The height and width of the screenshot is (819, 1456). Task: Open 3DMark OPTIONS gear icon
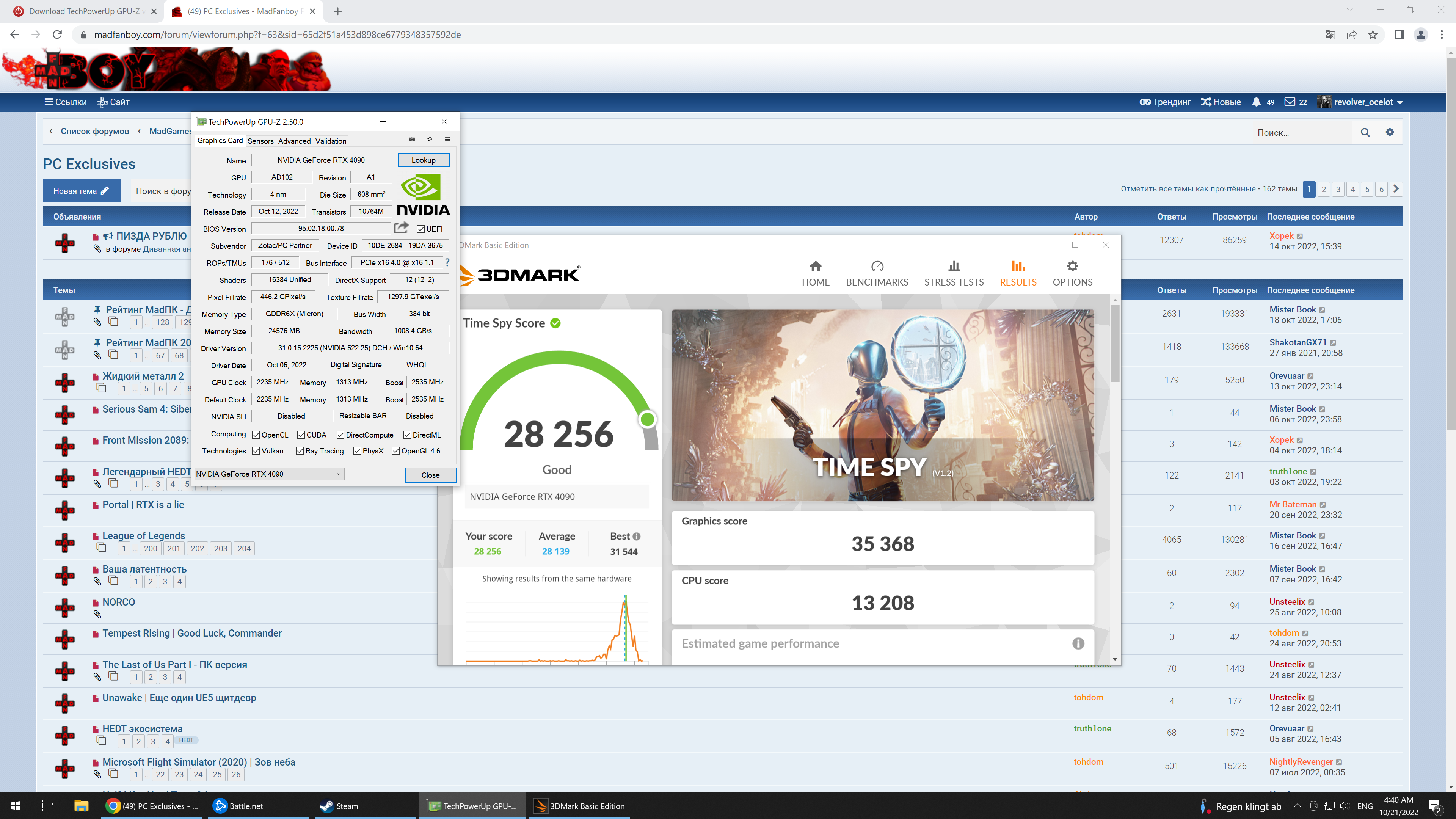1072,266
